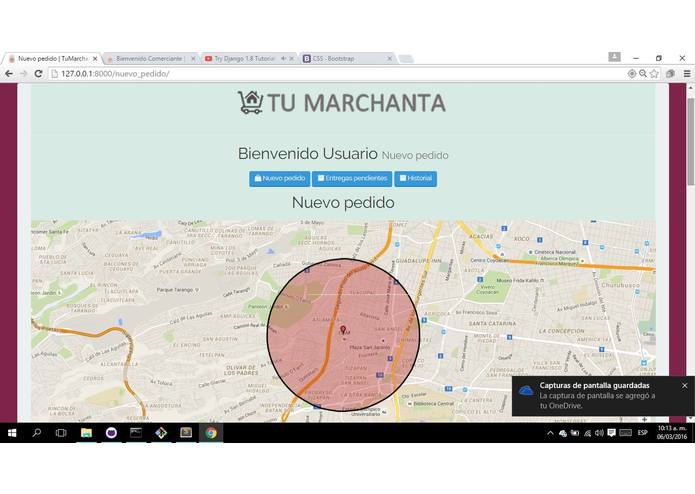
Task: Open Entregas pendientes
Action: (352, 179)
